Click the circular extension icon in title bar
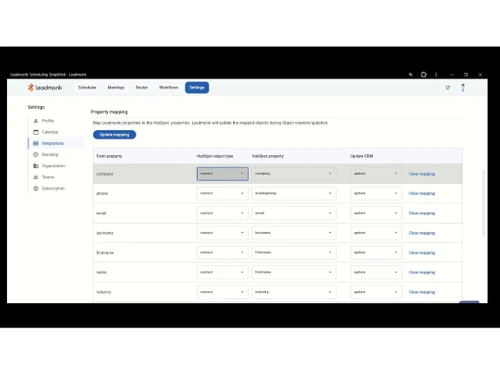The image size is (500, 375). (x=423, y=75)
